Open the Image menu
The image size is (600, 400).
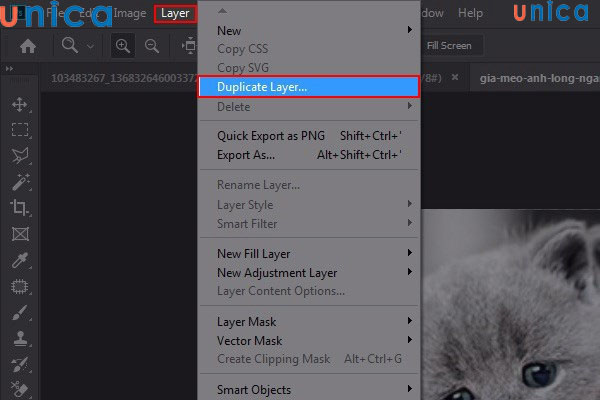point(130,13)
